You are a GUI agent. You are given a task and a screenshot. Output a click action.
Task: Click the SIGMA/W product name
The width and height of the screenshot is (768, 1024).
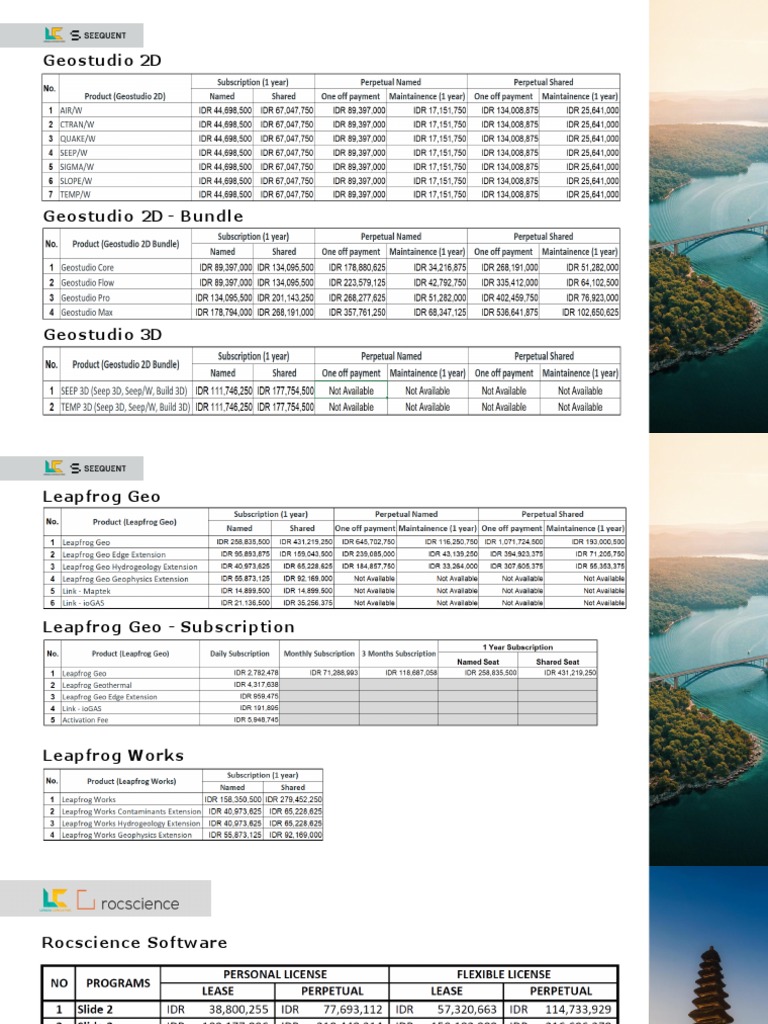[77, 167]
